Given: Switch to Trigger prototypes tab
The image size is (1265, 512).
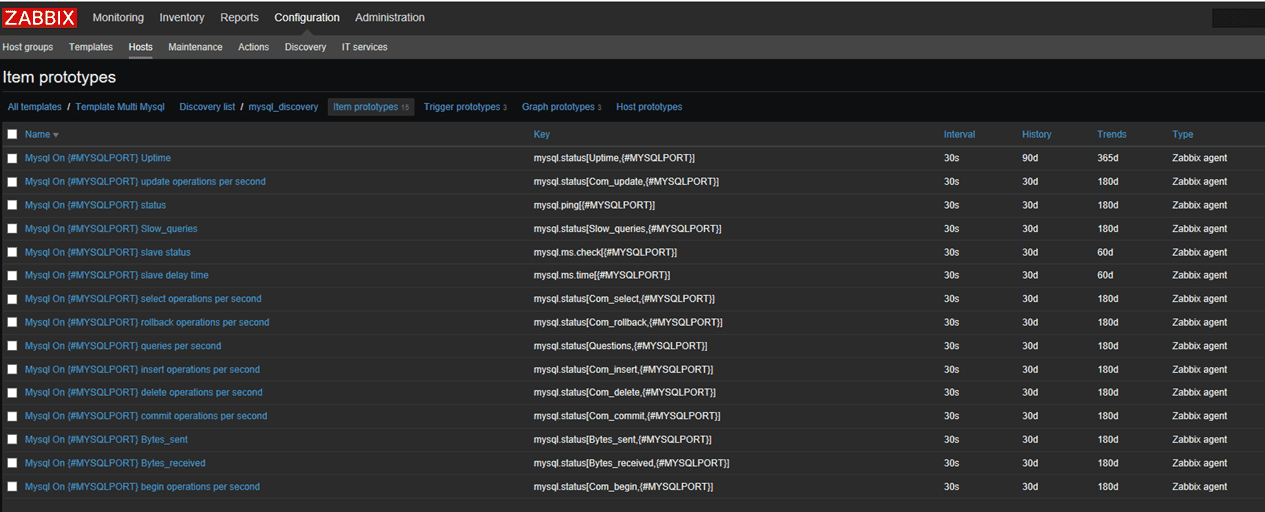Looking at the screenshot, I should (x=461, y=107).
